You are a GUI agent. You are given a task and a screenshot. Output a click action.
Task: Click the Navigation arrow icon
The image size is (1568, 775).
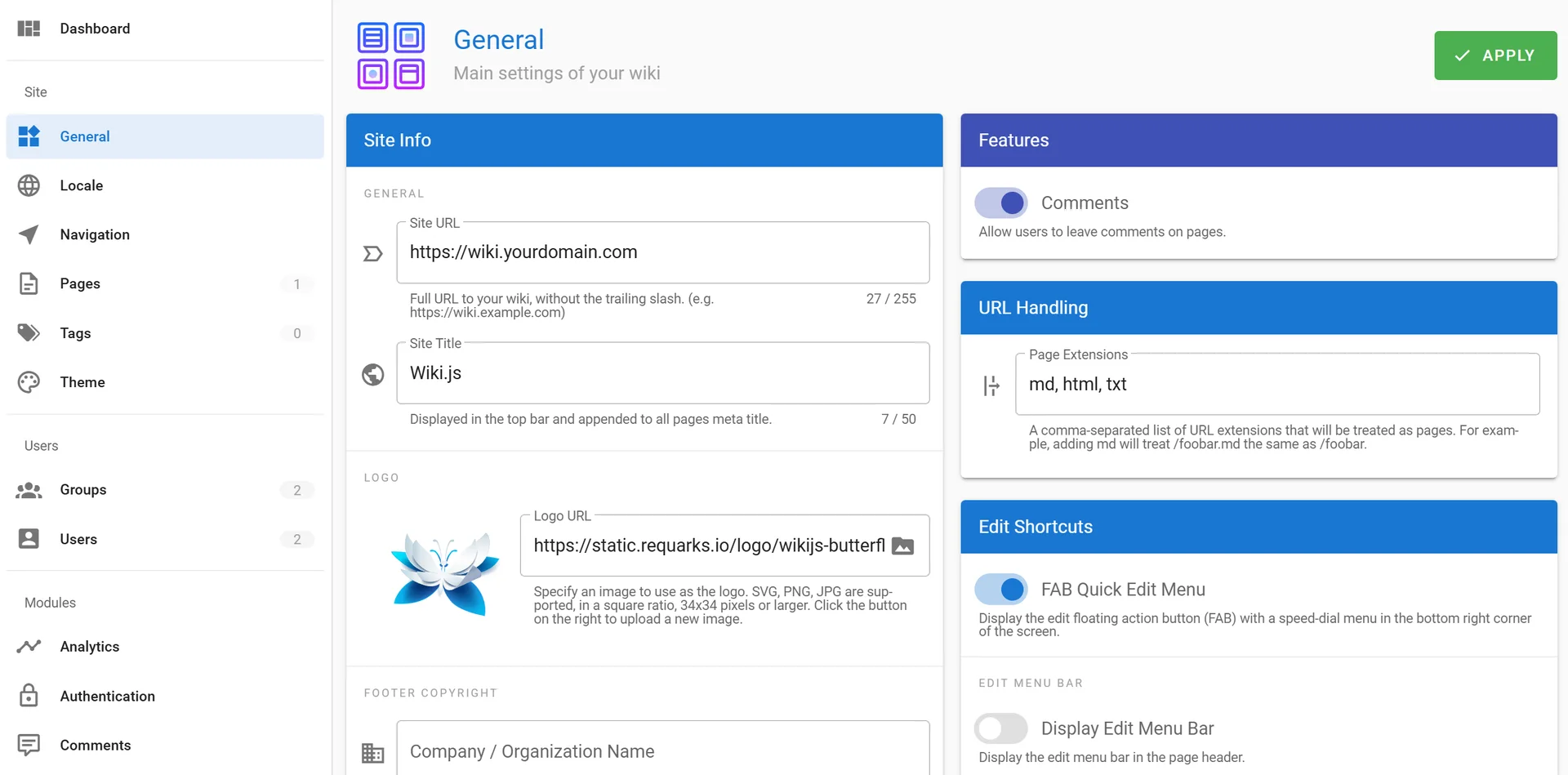(29, 234)
